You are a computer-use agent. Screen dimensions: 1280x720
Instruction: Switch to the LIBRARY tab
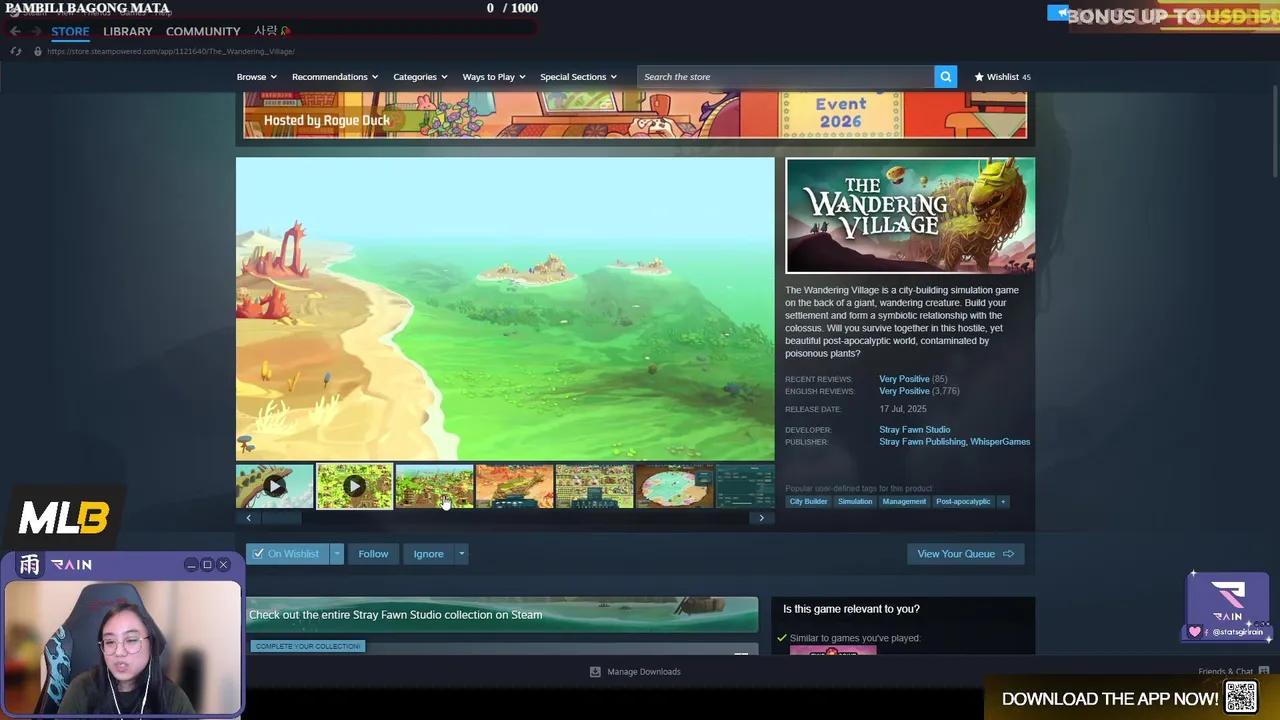point(128,31)
